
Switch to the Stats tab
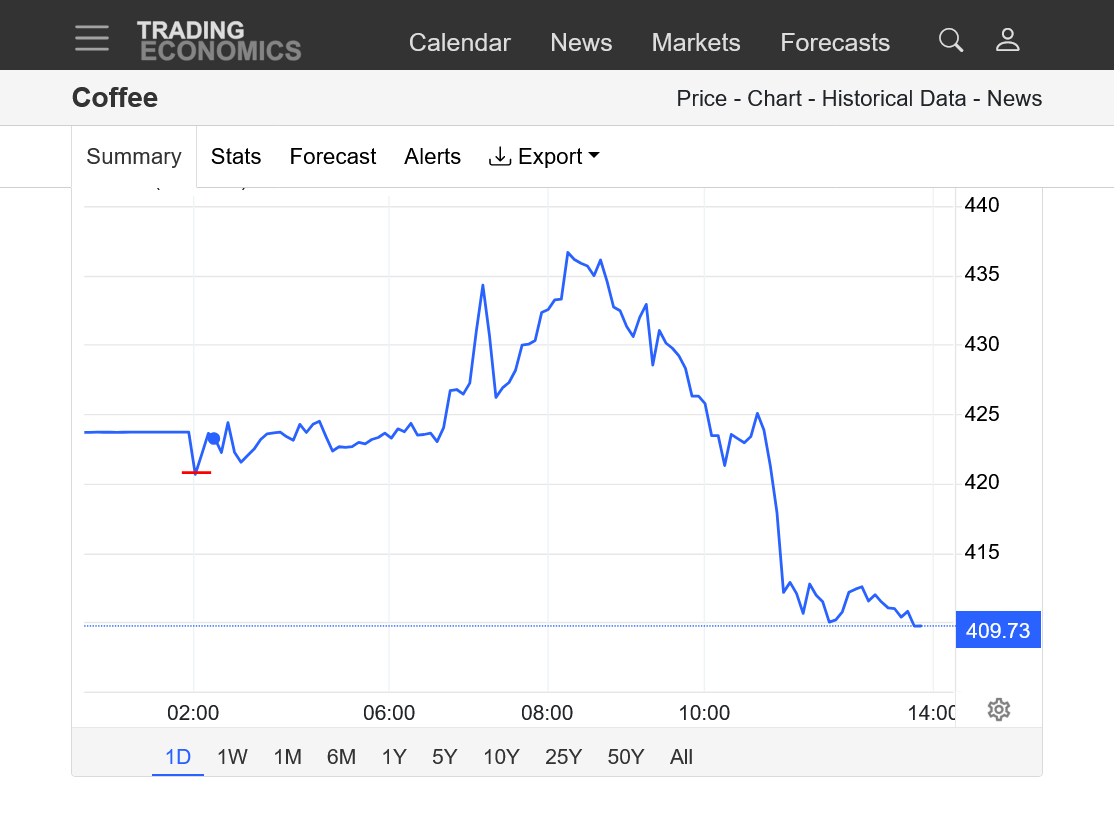[236, 157]
